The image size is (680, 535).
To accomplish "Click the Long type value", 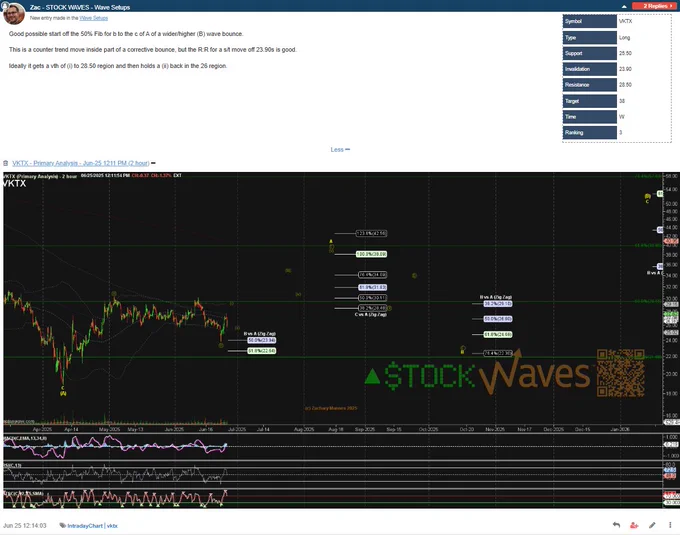I will coord(624,38).
